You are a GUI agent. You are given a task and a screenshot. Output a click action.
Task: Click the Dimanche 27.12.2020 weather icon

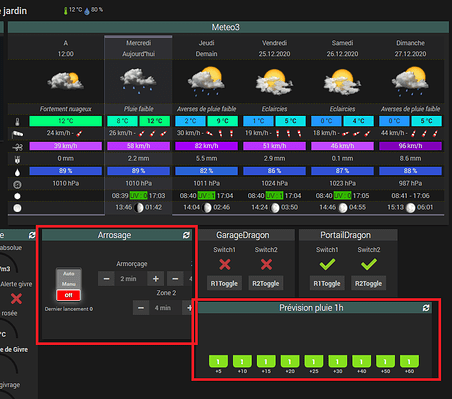coord(410,81)
